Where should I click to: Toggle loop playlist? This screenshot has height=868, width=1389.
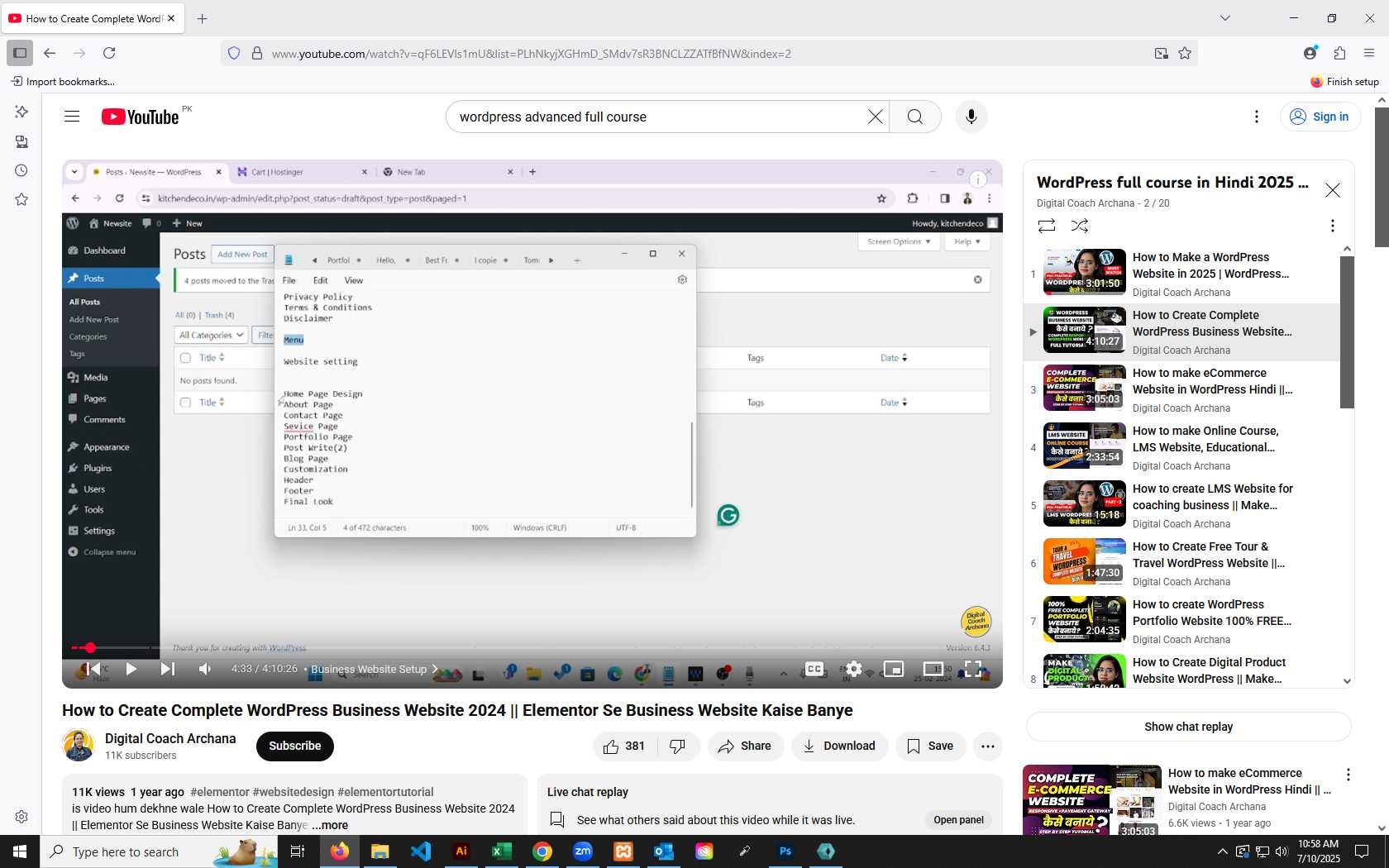[1047, 226]
